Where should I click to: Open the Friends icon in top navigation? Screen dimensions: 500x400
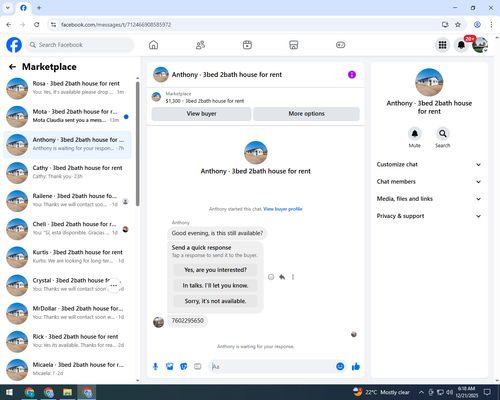pos(200,45)
